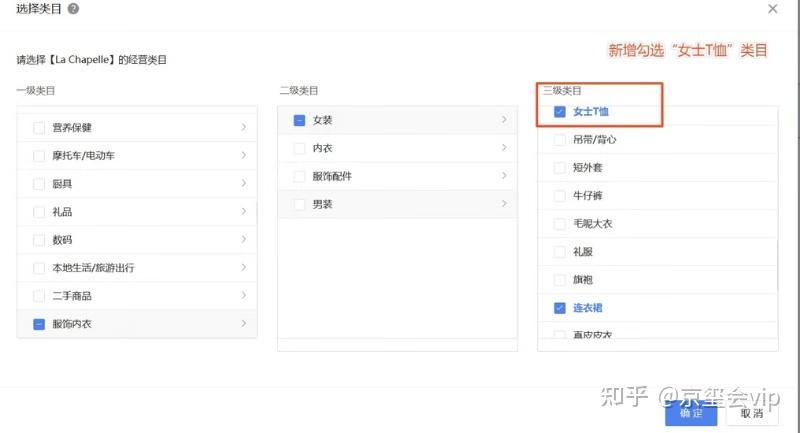Tick the 摩托车/电动车 checkbox
Viewport: 800px width, 433px height.
click(x=39, y=156)
